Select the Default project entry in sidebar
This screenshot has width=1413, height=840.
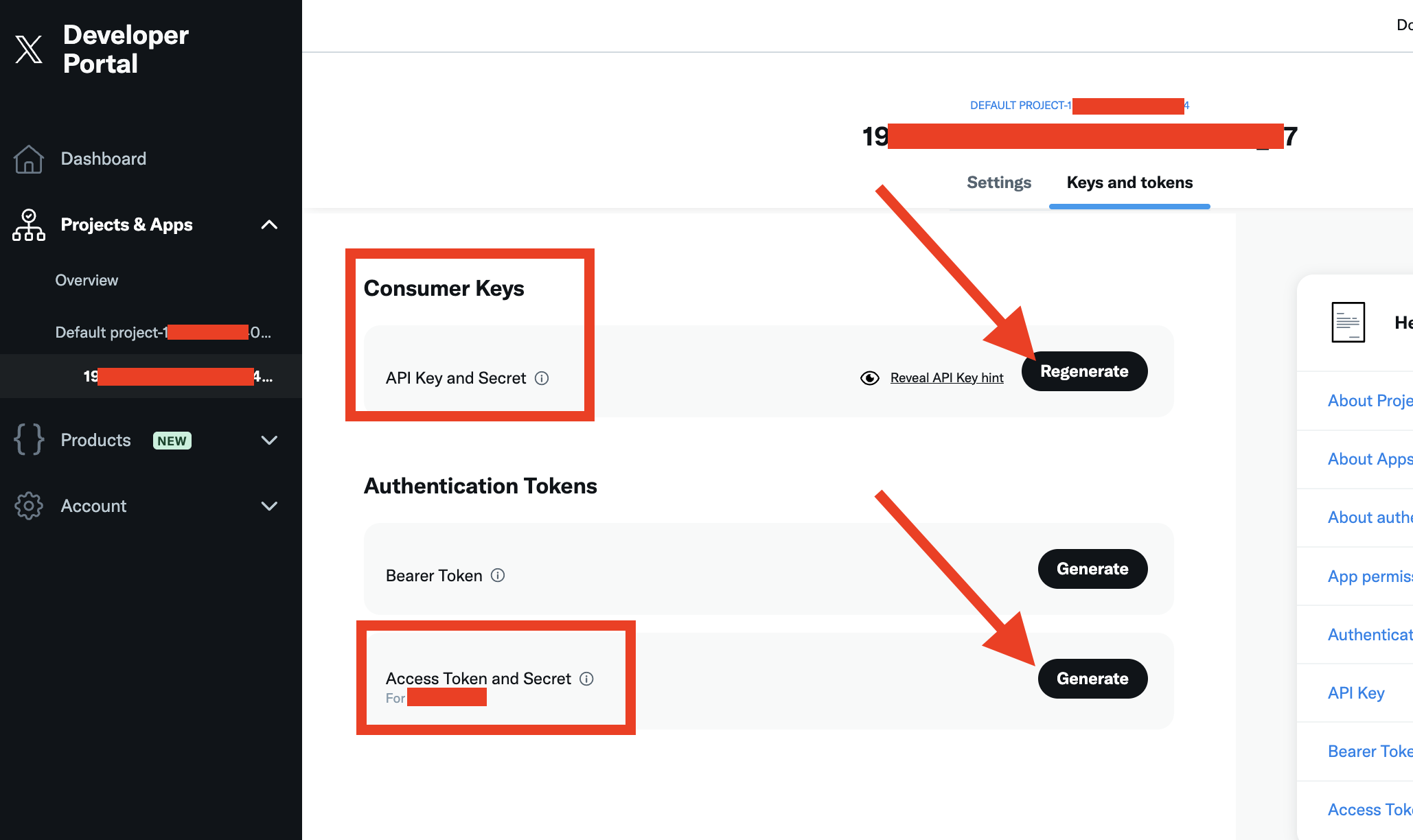coord(163,332)
